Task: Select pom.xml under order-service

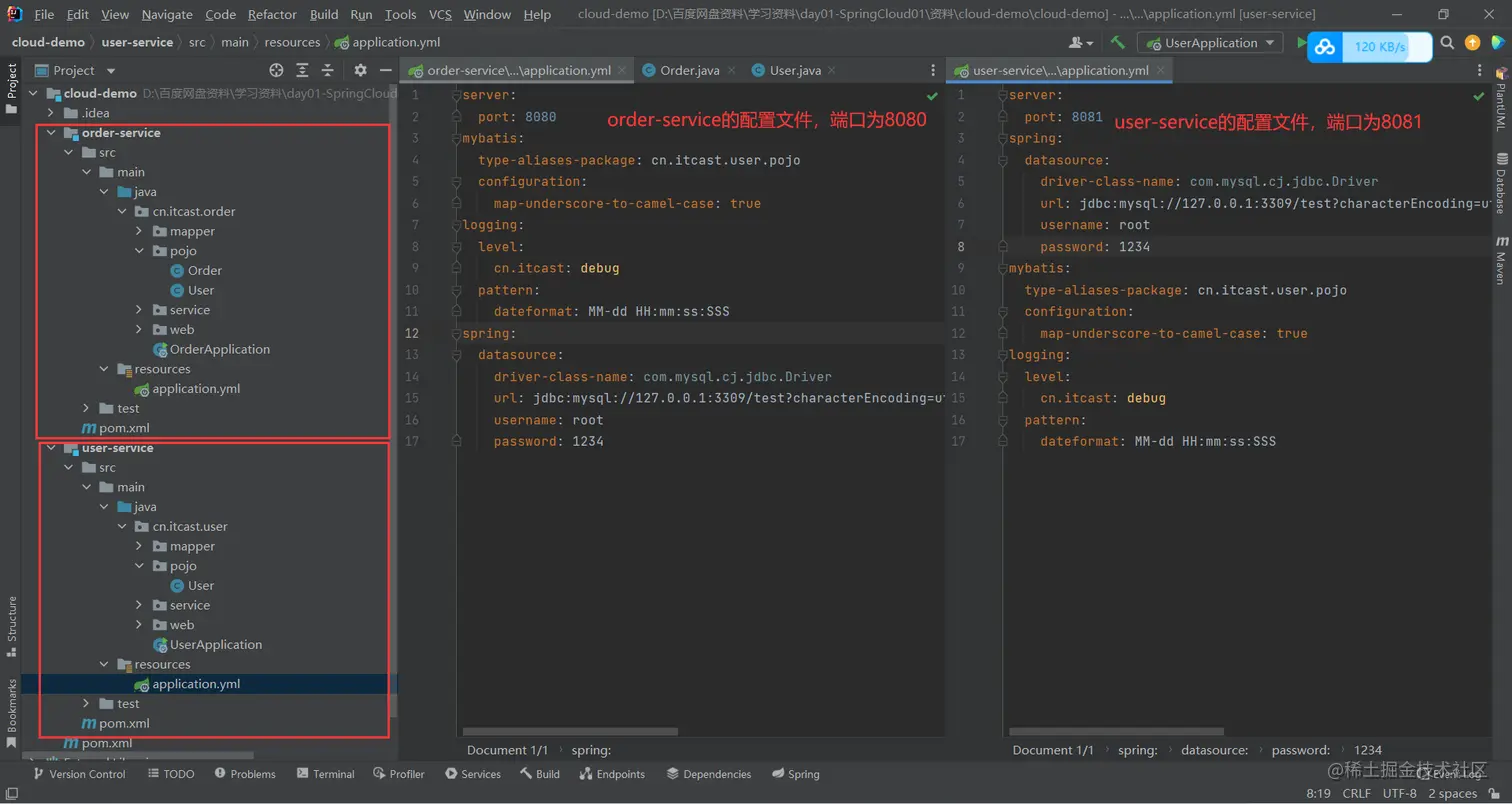Action: [x=115, y=428]
